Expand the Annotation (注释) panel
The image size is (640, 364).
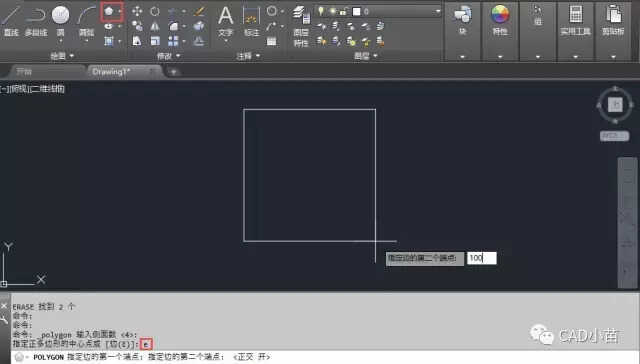click(x=248, y=56)
